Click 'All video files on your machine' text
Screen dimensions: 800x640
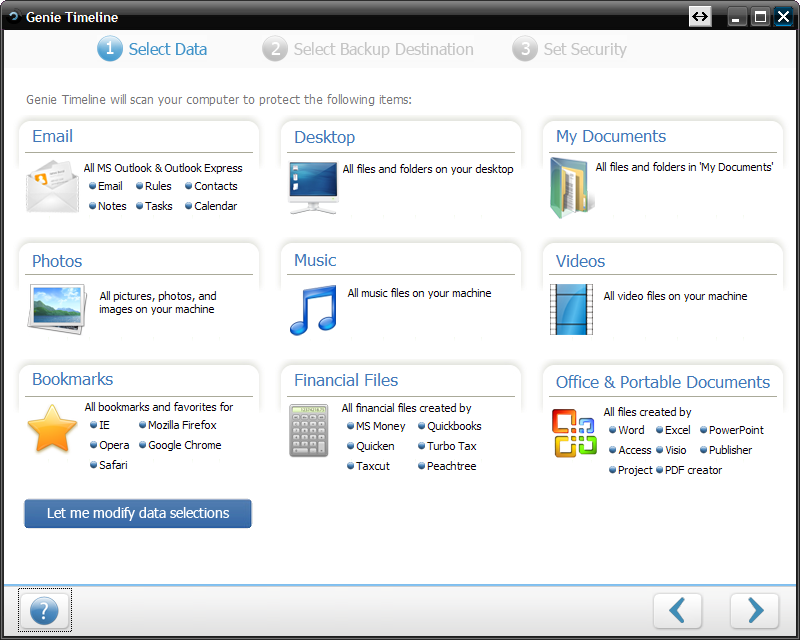point(675,296)
